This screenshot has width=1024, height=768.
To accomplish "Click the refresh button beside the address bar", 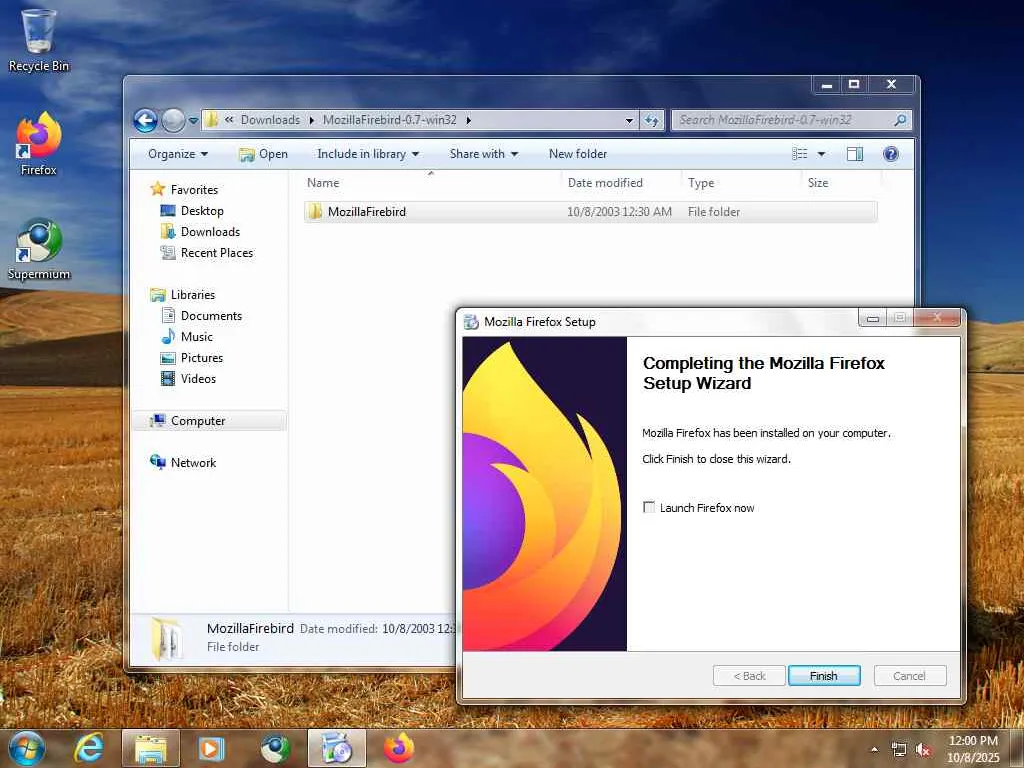I will pos(652,120).
